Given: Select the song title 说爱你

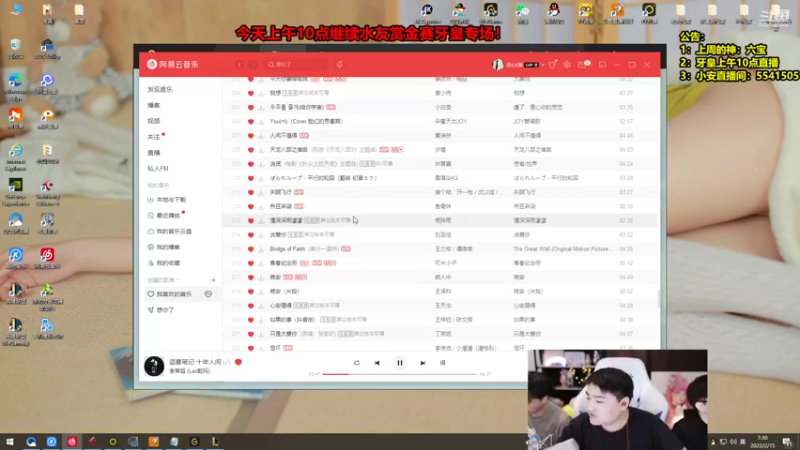Looking at the screenshot, I should tap(279, 235).
